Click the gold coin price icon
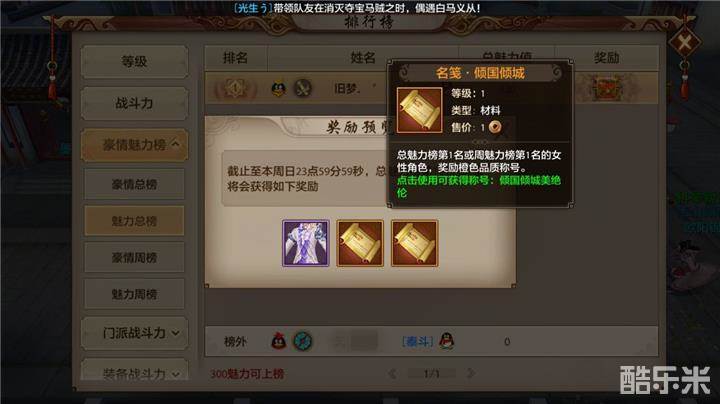This screenshot has width=720, height=404. point(495,127)
